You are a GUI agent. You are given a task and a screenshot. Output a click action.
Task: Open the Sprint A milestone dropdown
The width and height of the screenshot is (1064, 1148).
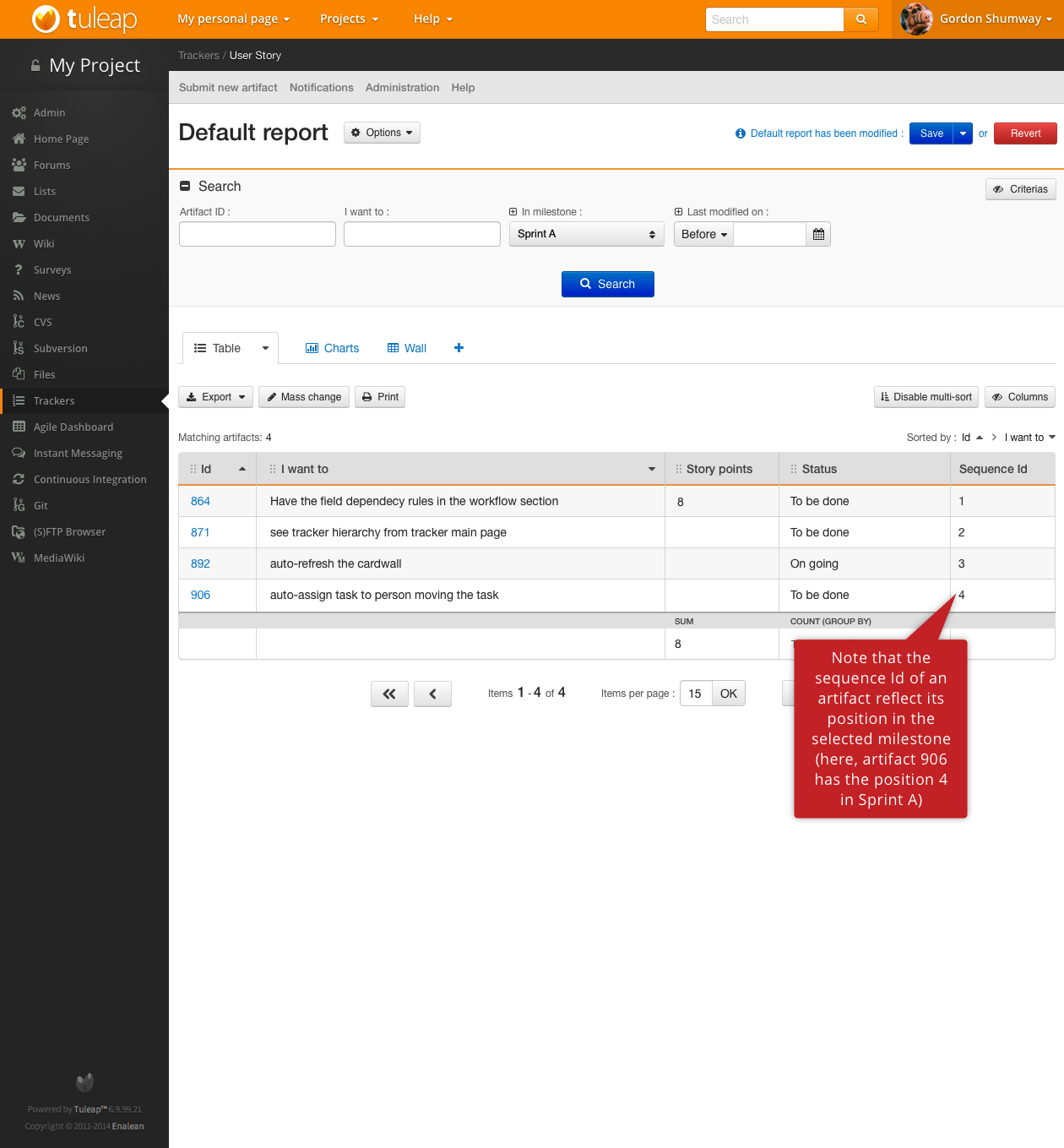586,234
